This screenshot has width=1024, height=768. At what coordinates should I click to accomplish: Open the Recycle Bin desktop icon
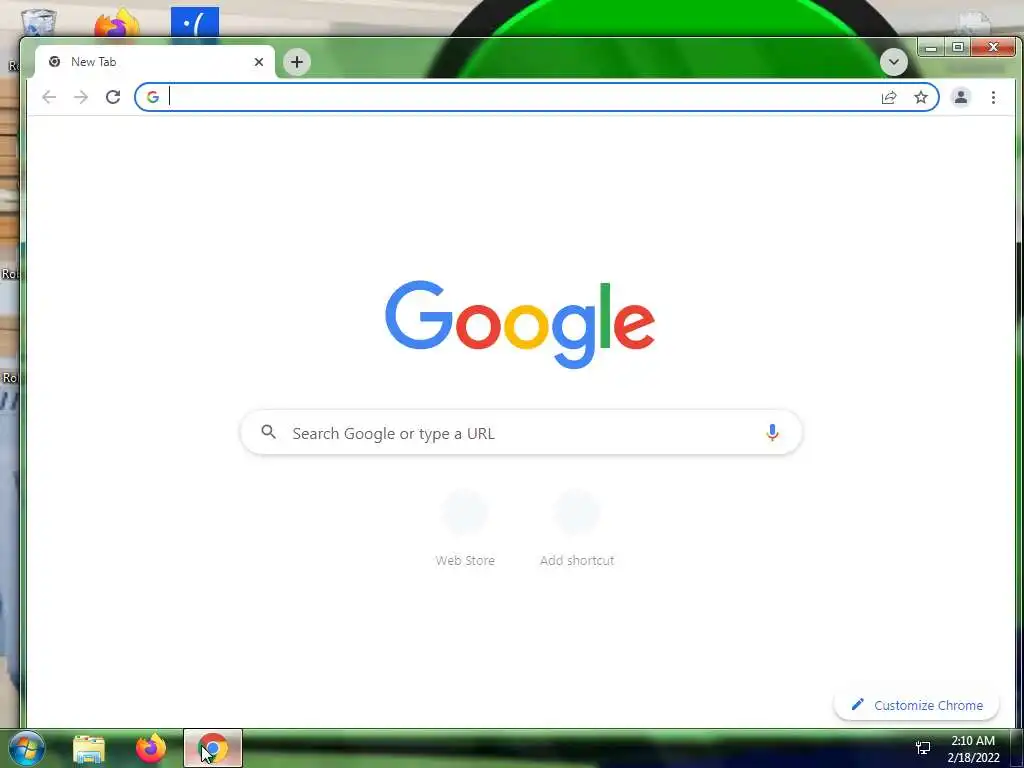pyautogui.click(x=39, y=22)
